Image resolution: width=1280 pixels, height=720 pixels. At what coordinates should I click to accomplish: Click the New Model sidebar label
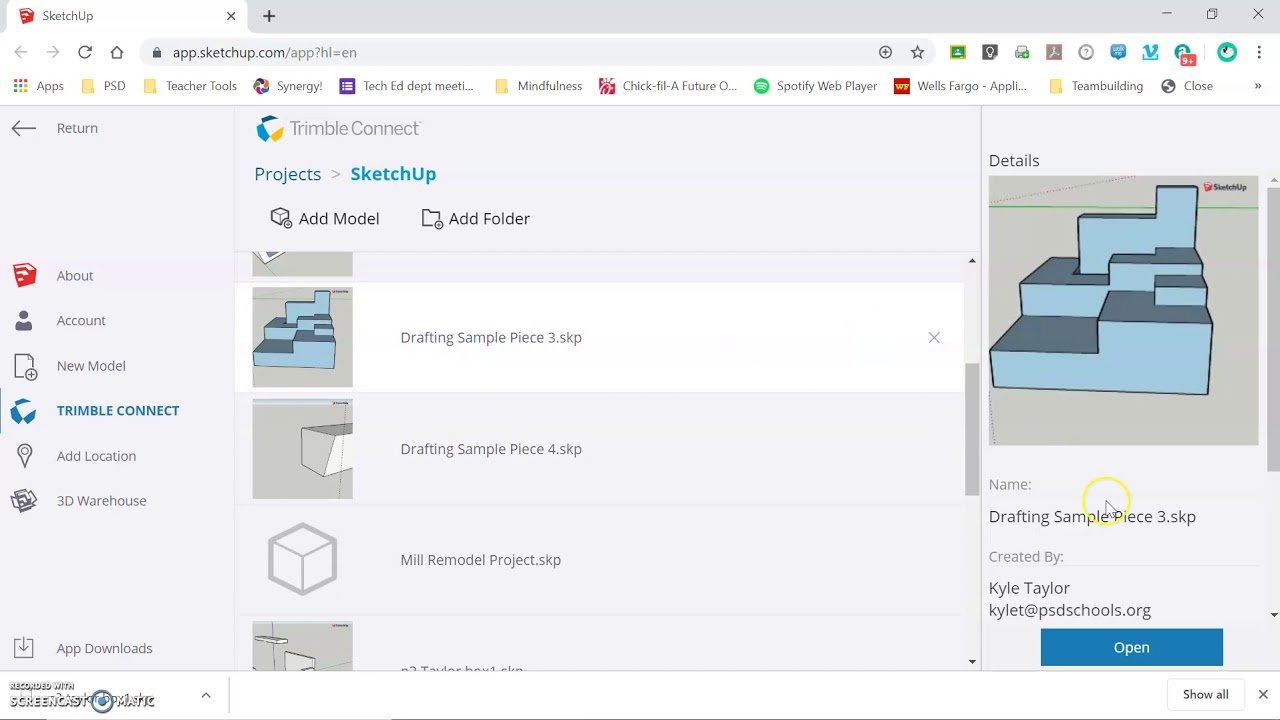(91, 366)
